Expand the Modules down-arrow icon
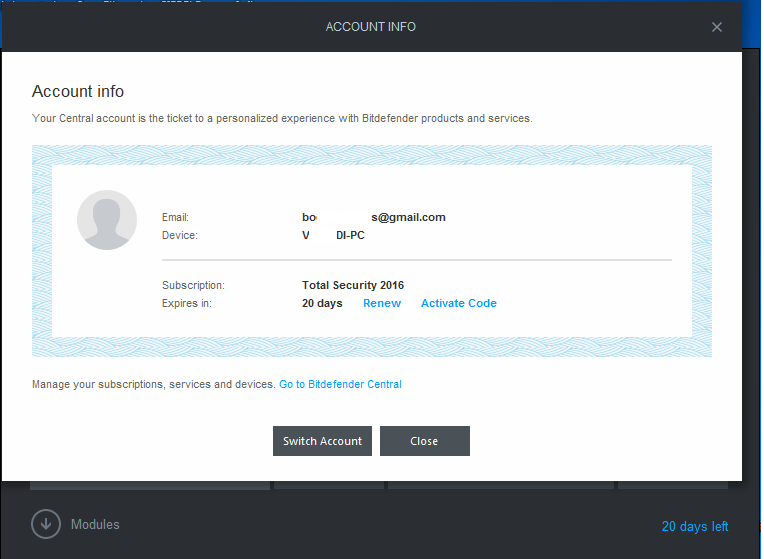This screenshot has width=764, height=559. pos(46,524)
